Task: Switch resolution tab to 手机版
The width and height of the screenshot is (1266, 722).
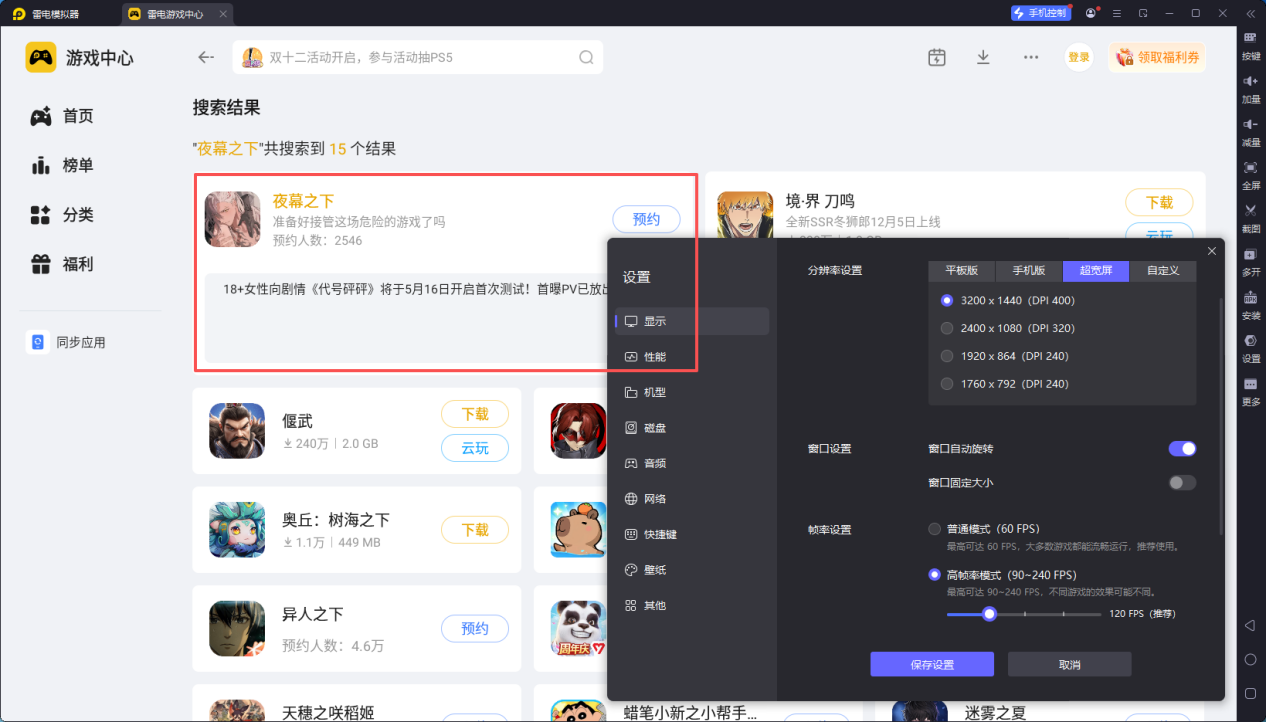Action: [x=1029, y=270]
